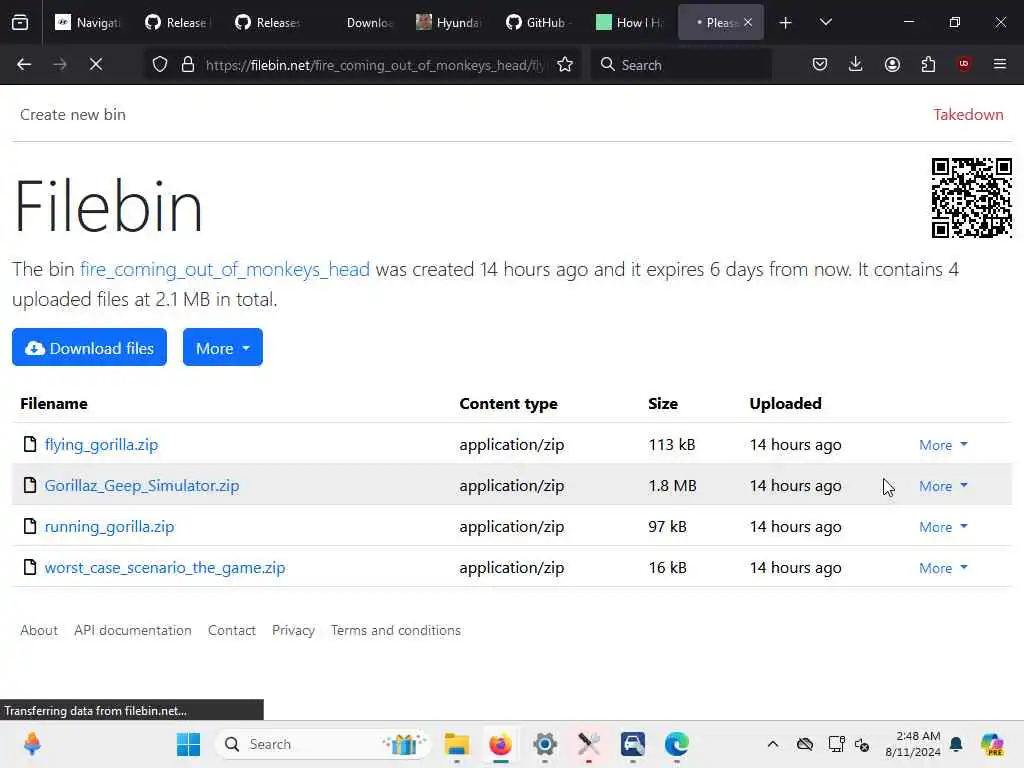
Task: Open the Copilot Preview taskbar icon
Action: click(x=992, y=744)
